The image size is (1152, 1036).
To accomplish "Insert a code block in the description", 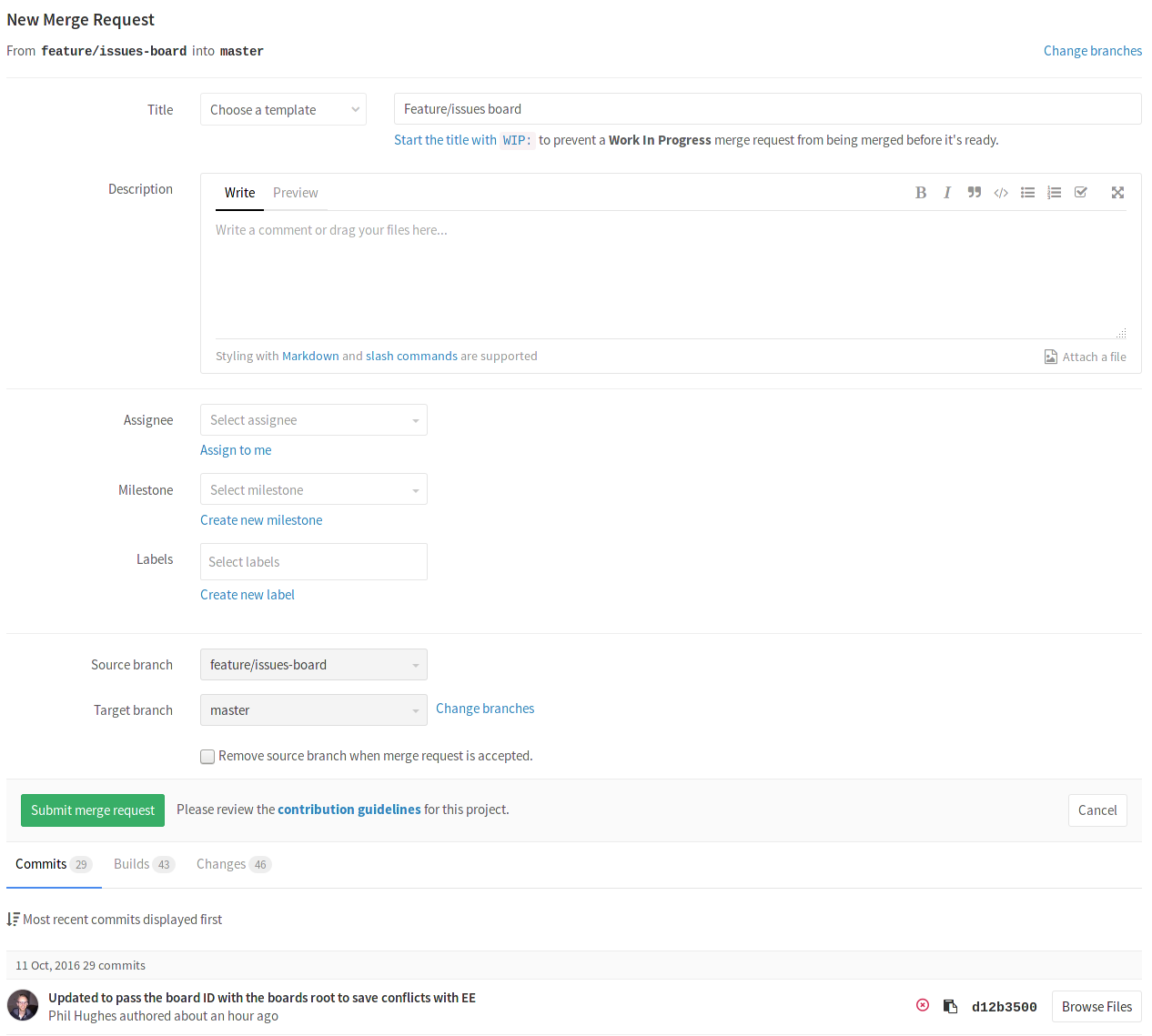I will [1000, 192].
